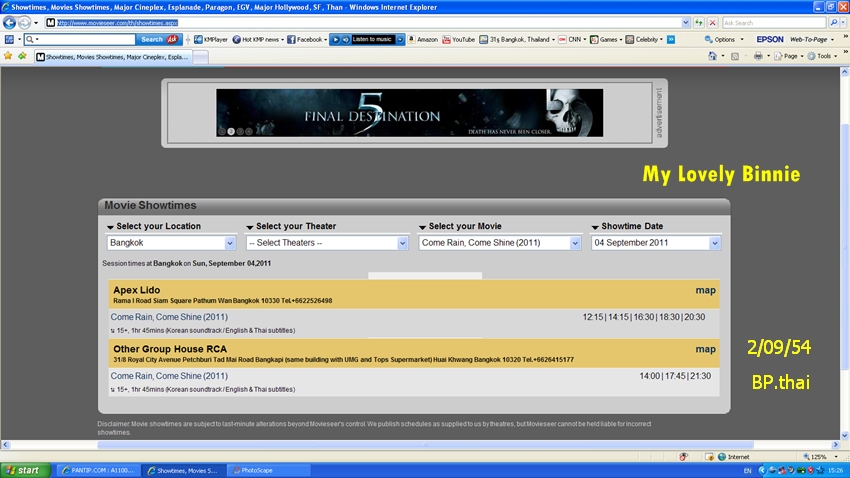Screen dimensions: 850x478
Task: Select second banner slide dot indicator
Action: (x=231, y=131)
